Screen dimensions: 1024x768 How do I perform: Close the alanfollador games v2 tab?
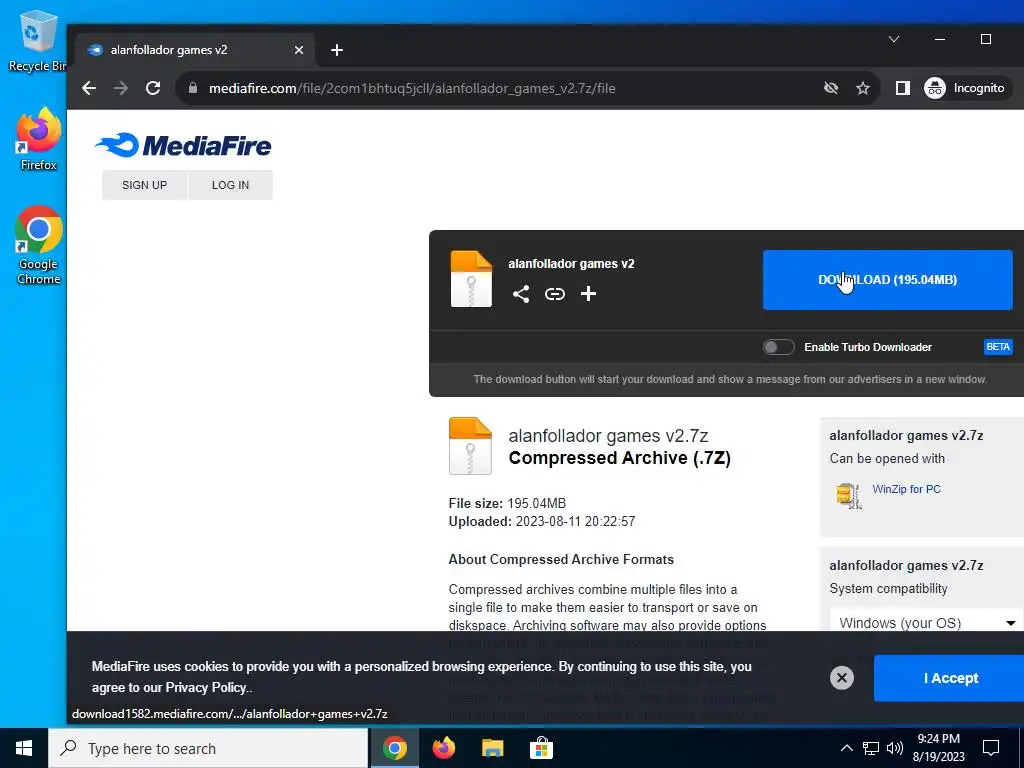(x=298, y=50)
